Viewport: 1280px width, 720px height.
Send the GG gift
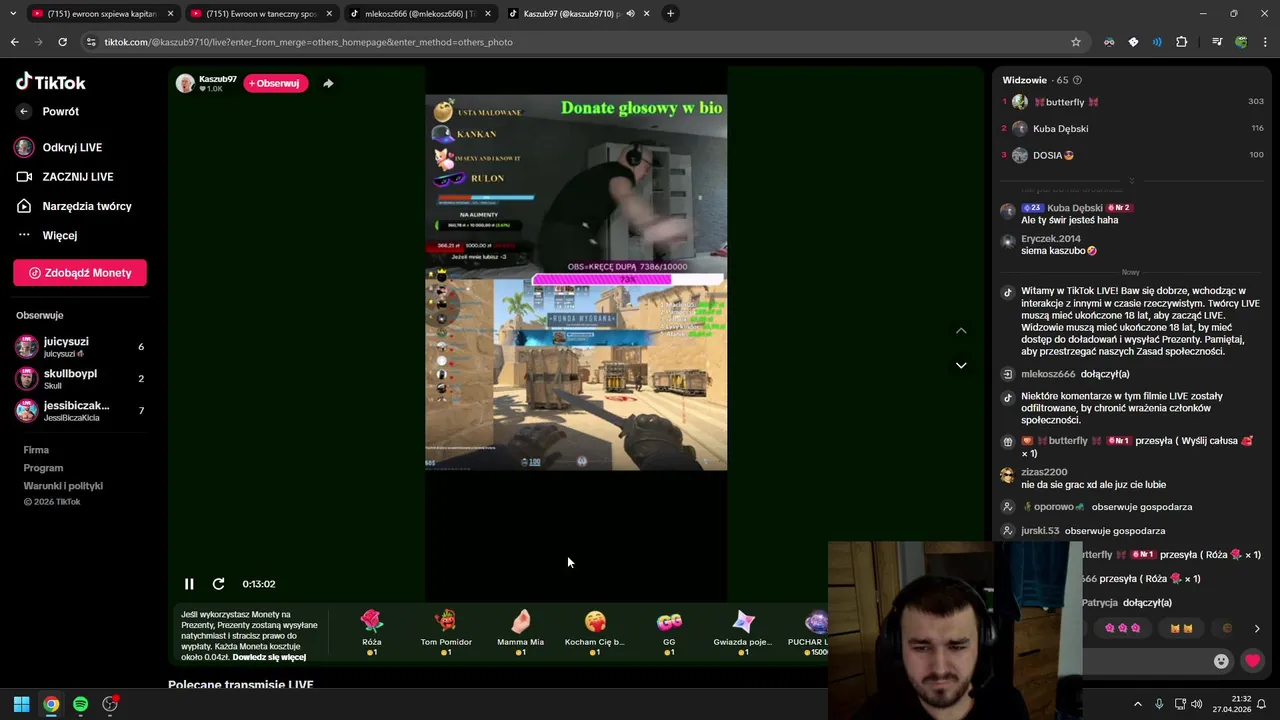(669, 632)
